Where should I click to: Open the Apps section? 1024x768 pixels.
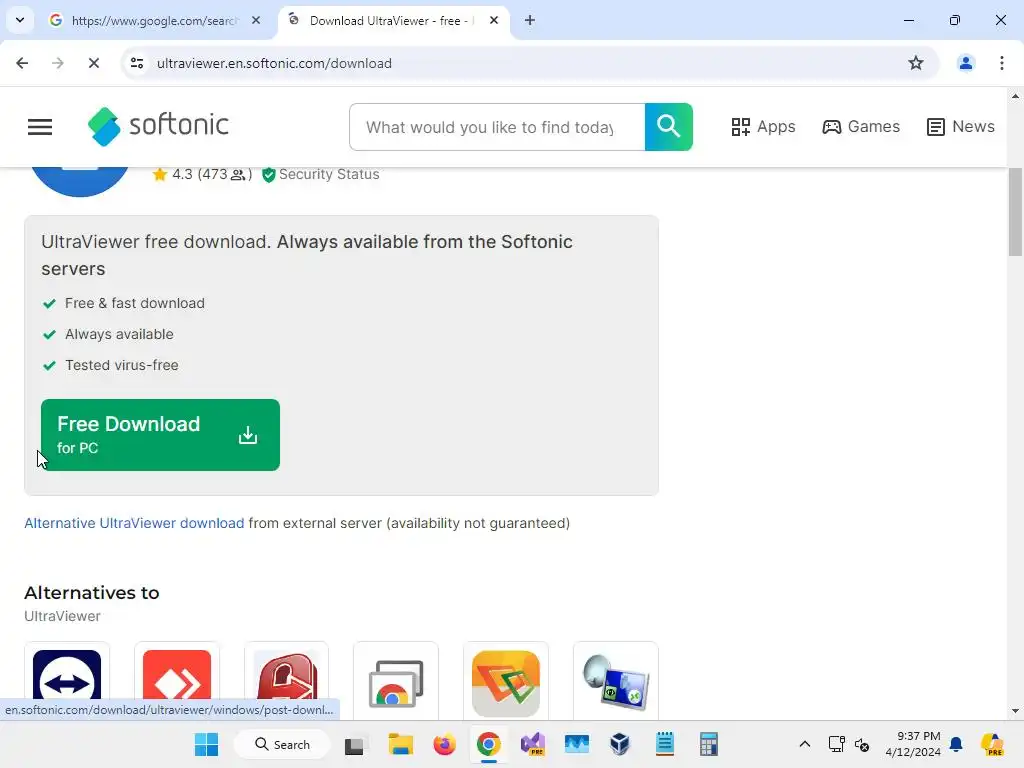click(x=763, y=127)
